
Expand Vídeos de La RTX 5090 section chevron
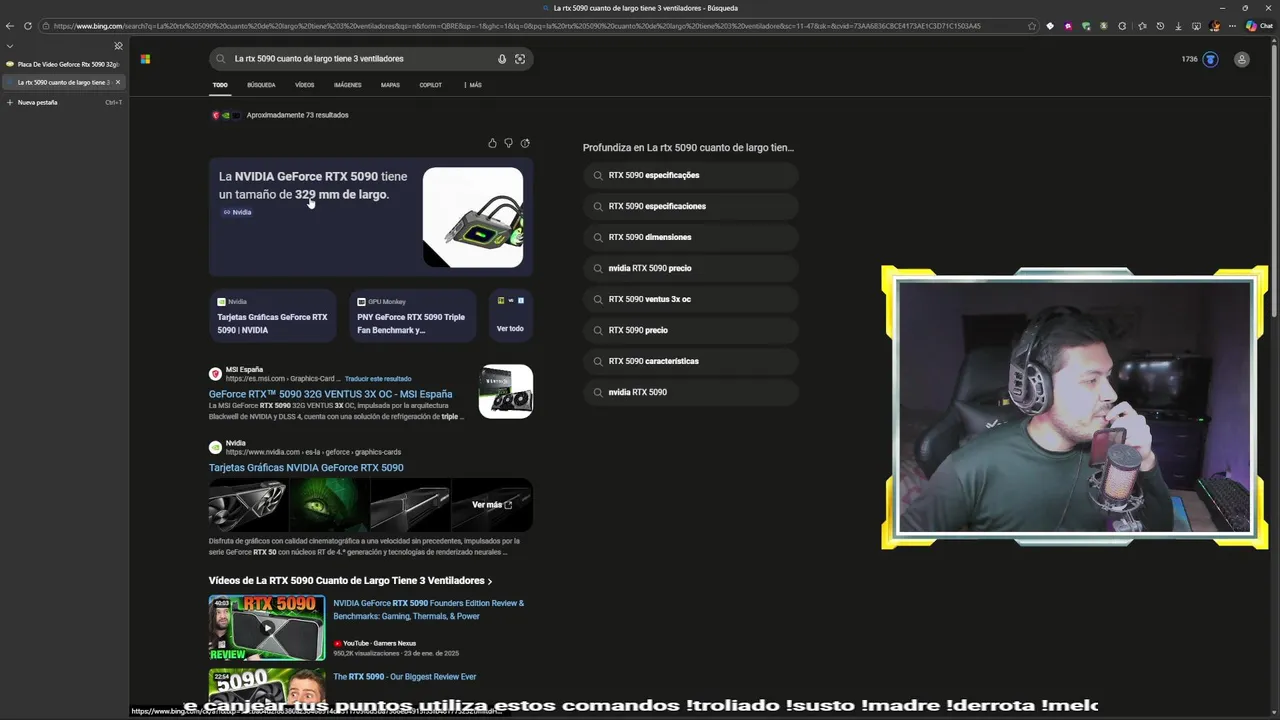click(x=489, y=581)
